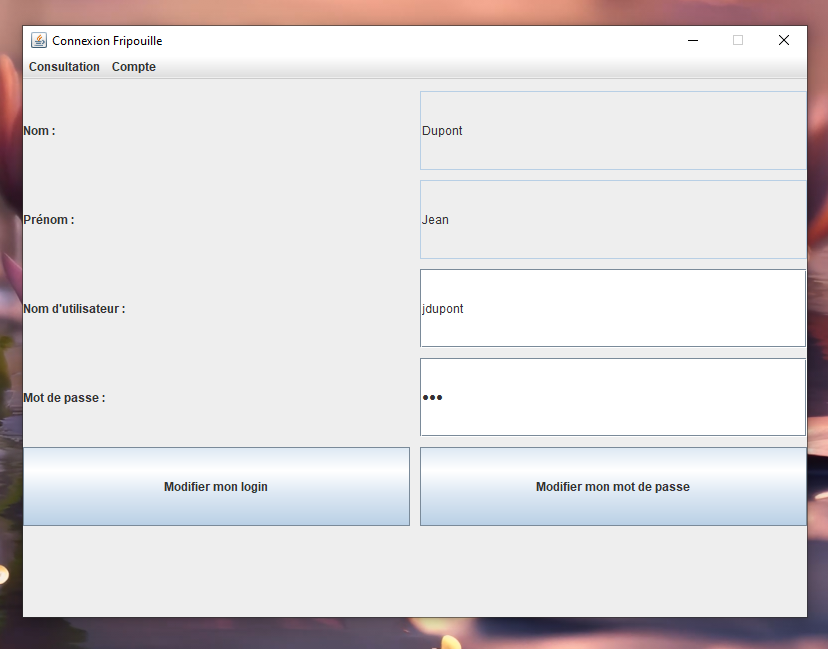Focus the Mot de passe password field
This screenshot has width=828, height=649.
click(612, 398)
